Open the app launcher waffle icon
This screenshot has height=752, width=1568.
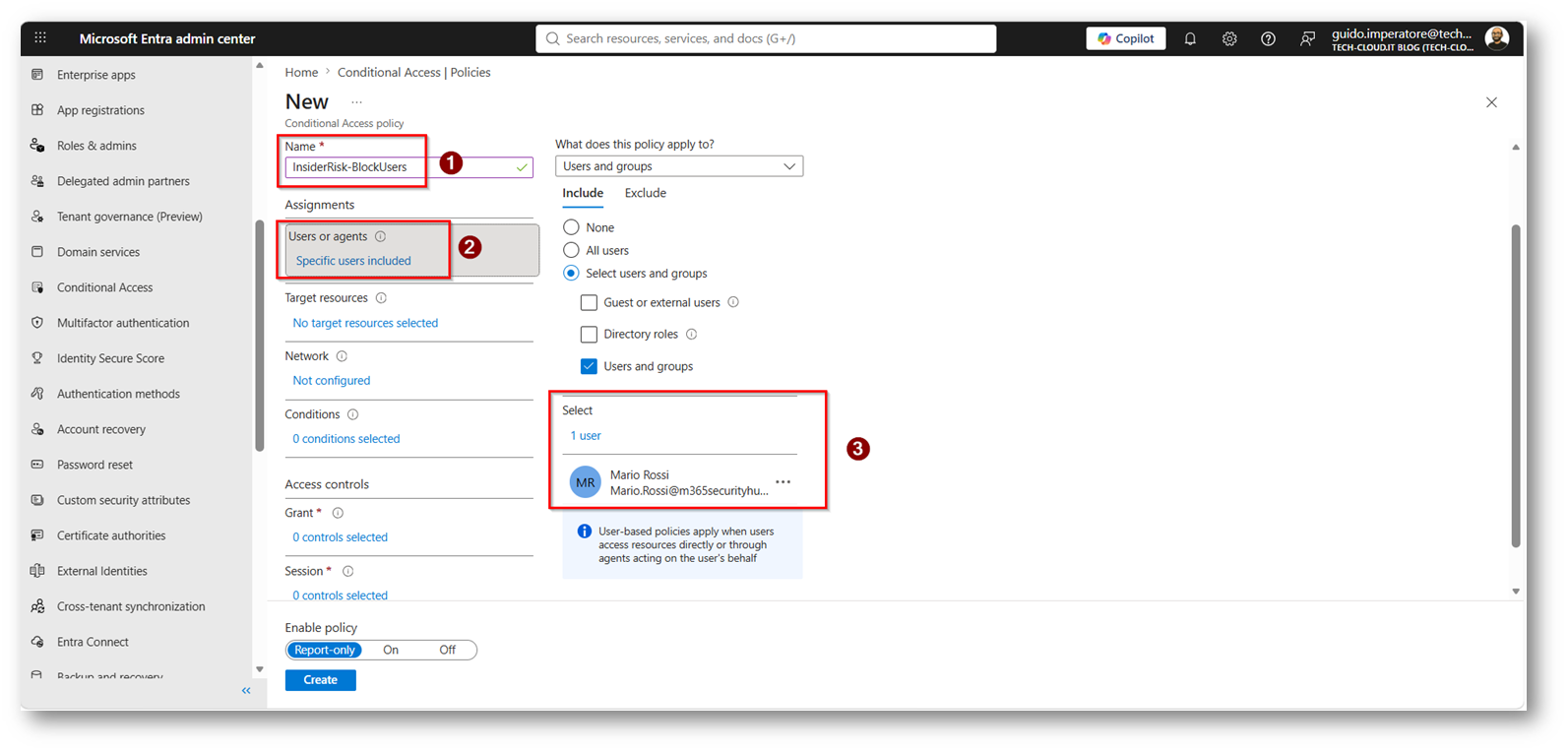[x=40, y=38]
